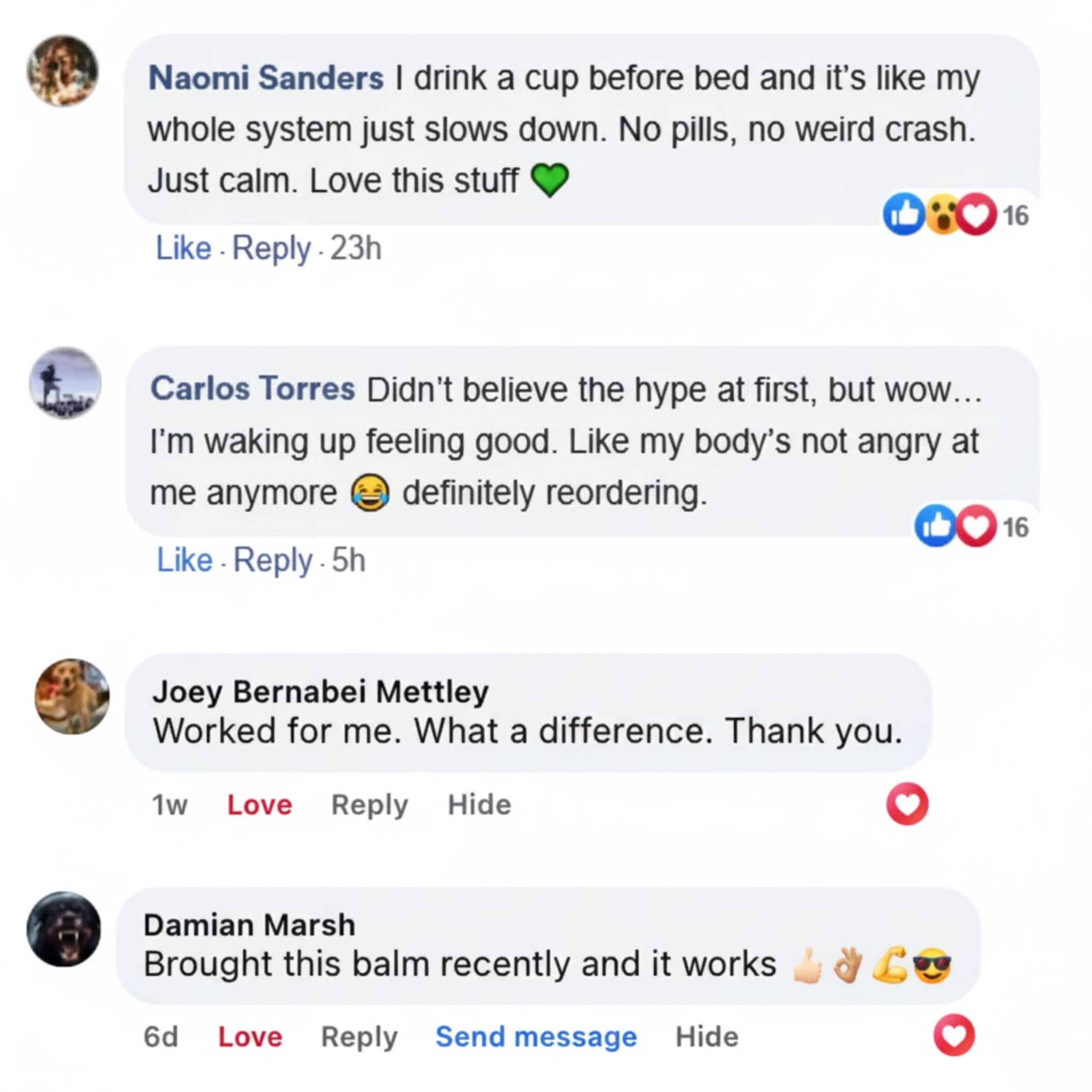This screenshot has height=1092, width=1092.
Task: Reply to Naomi Sanders' comment
Action: pos(271,248)
